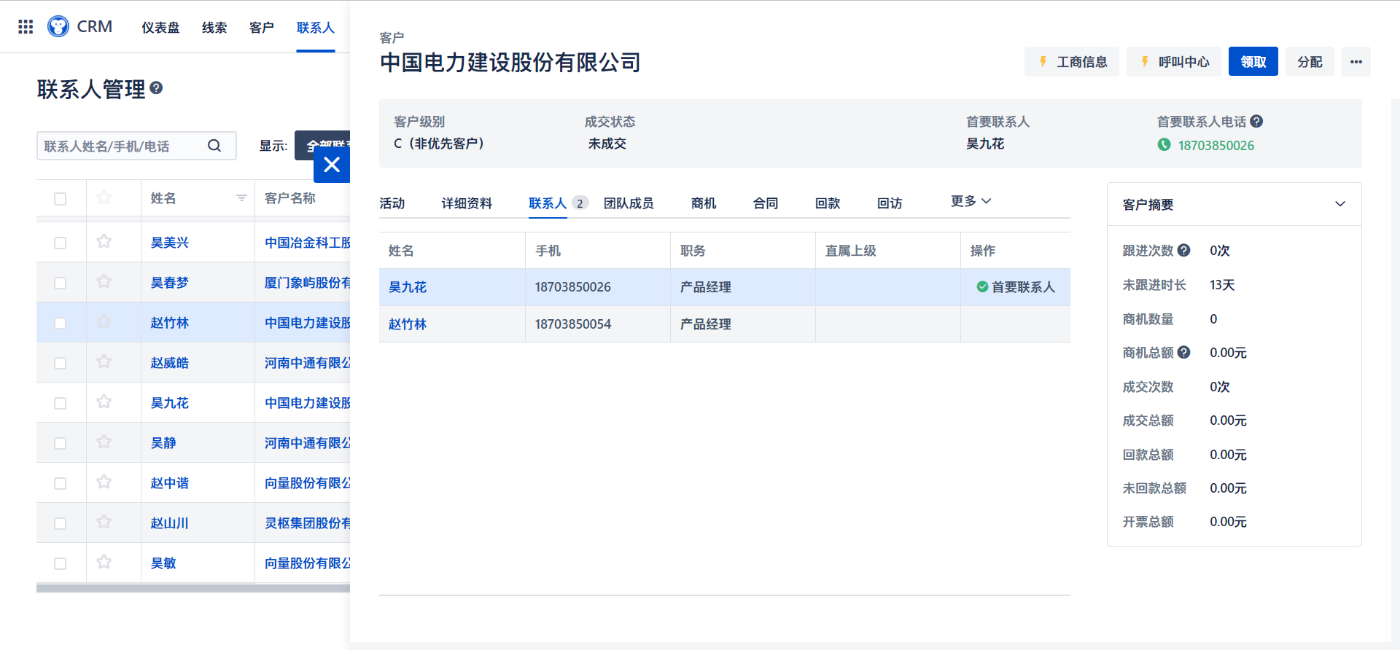Click the help icon beside 联系人管理
The width and height of the screenshot is (1400, 650).
pyautogui.click(x=156, y=89)
